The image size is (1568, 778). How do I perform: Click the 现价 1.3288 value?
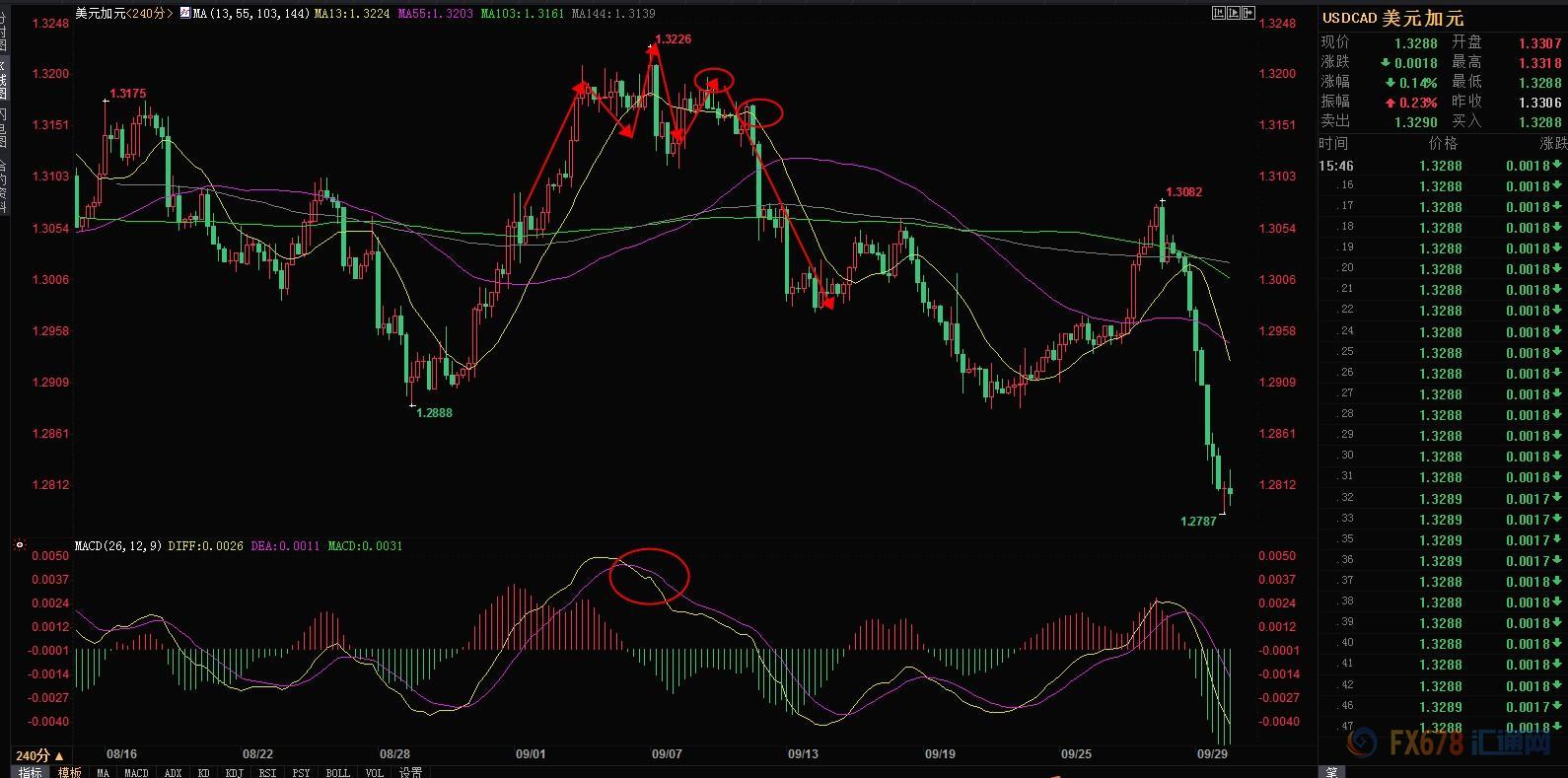pos(1414,43)
